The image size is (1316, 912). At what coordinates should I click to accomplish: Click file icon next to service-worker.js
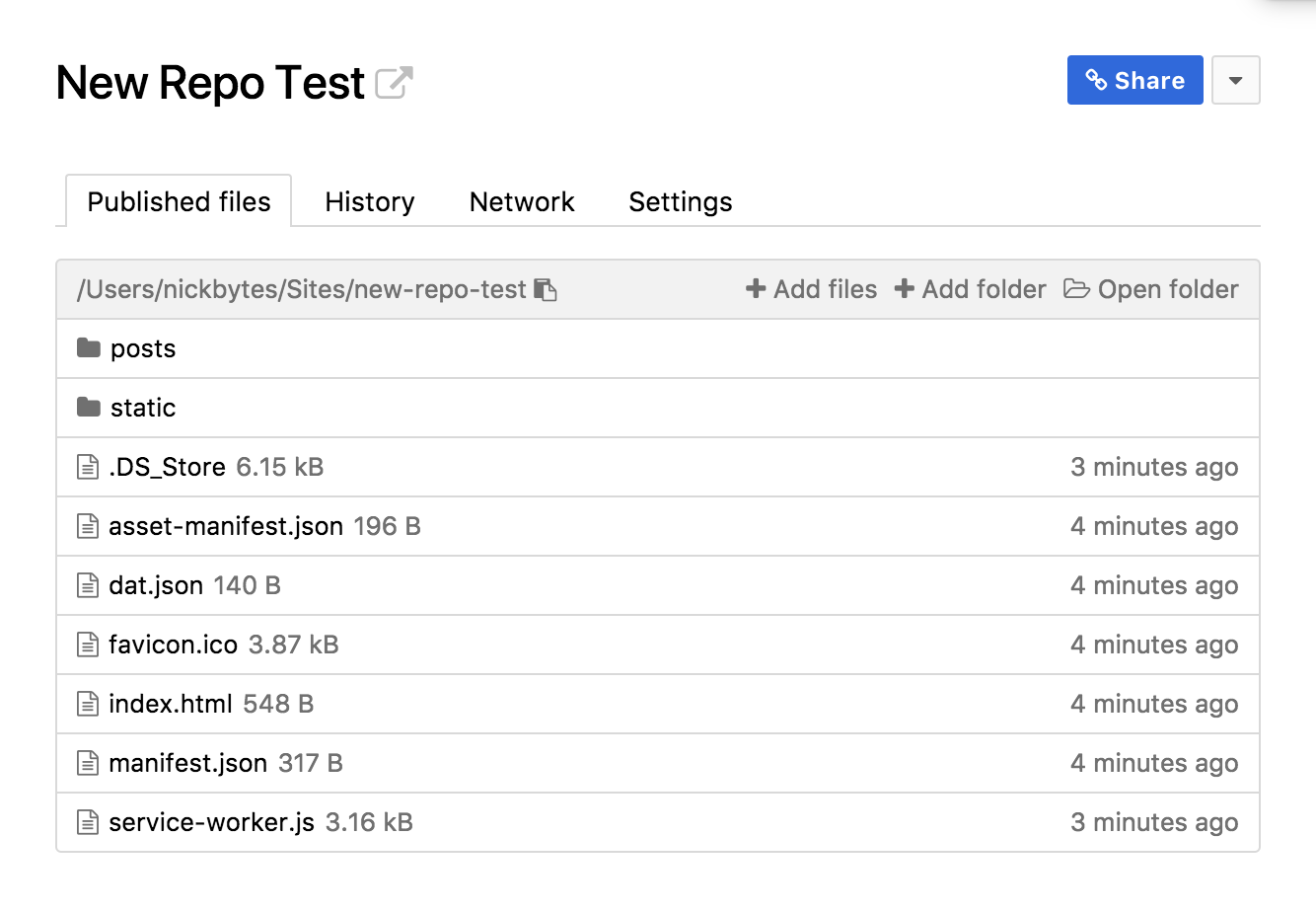[x=88, y=822]
